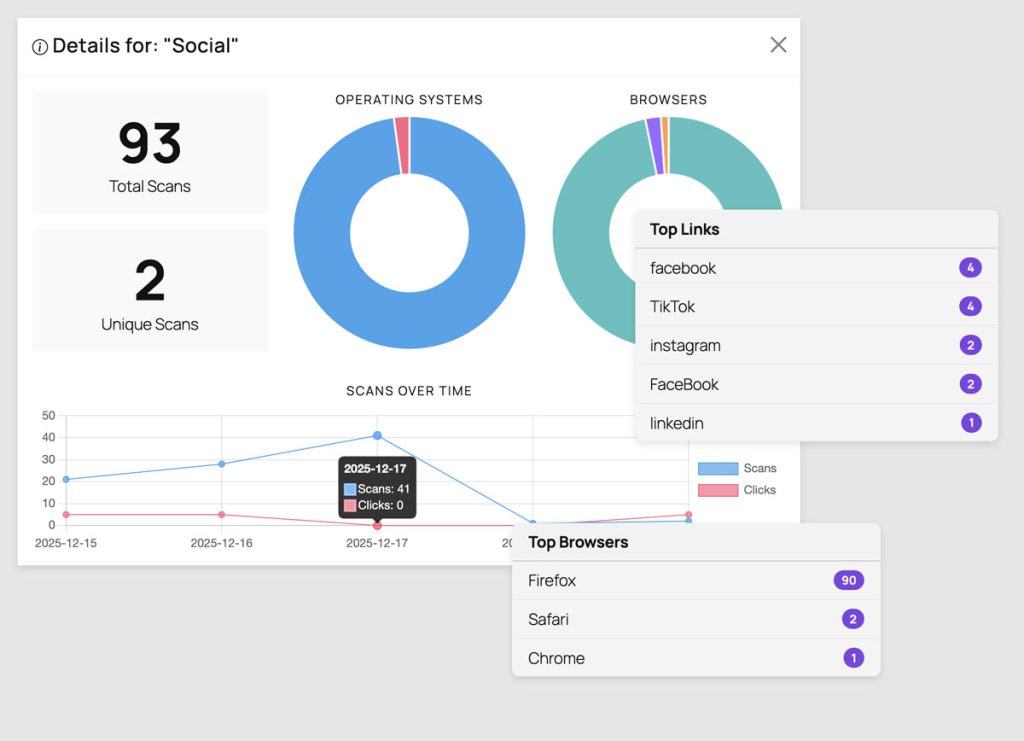Viewport: 1024px width, 741px height.
Task: Click the Unique Scans card
Action: (150, 290)
